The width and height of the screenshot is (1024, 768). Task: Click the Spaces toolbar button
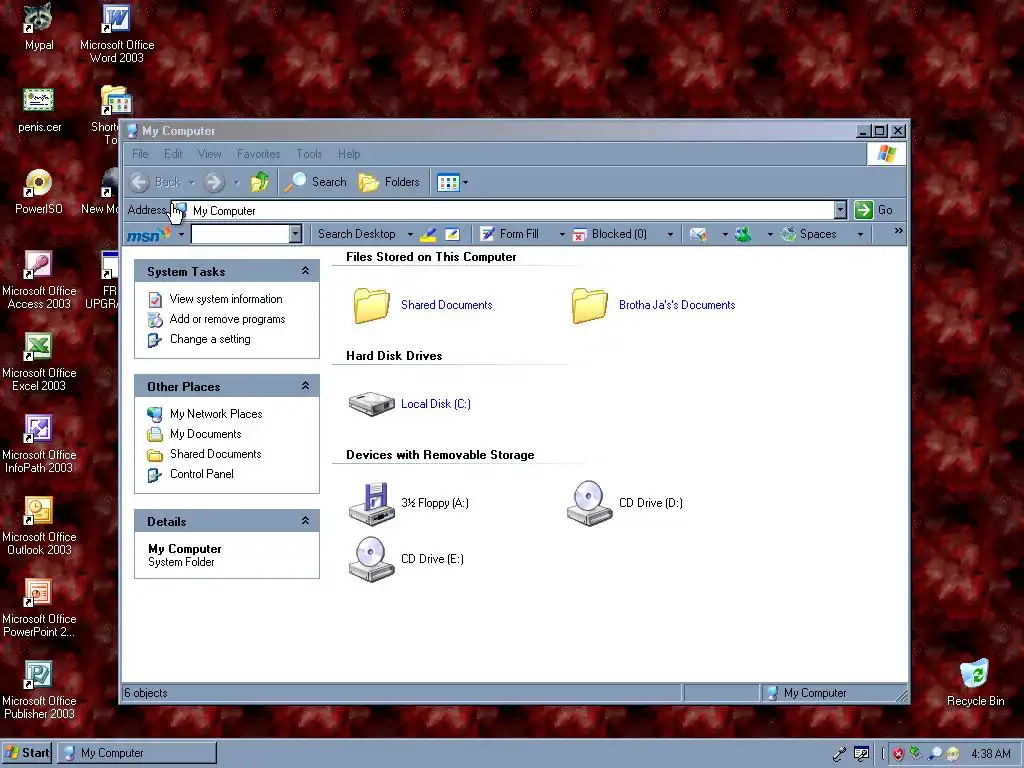point(809,234)
